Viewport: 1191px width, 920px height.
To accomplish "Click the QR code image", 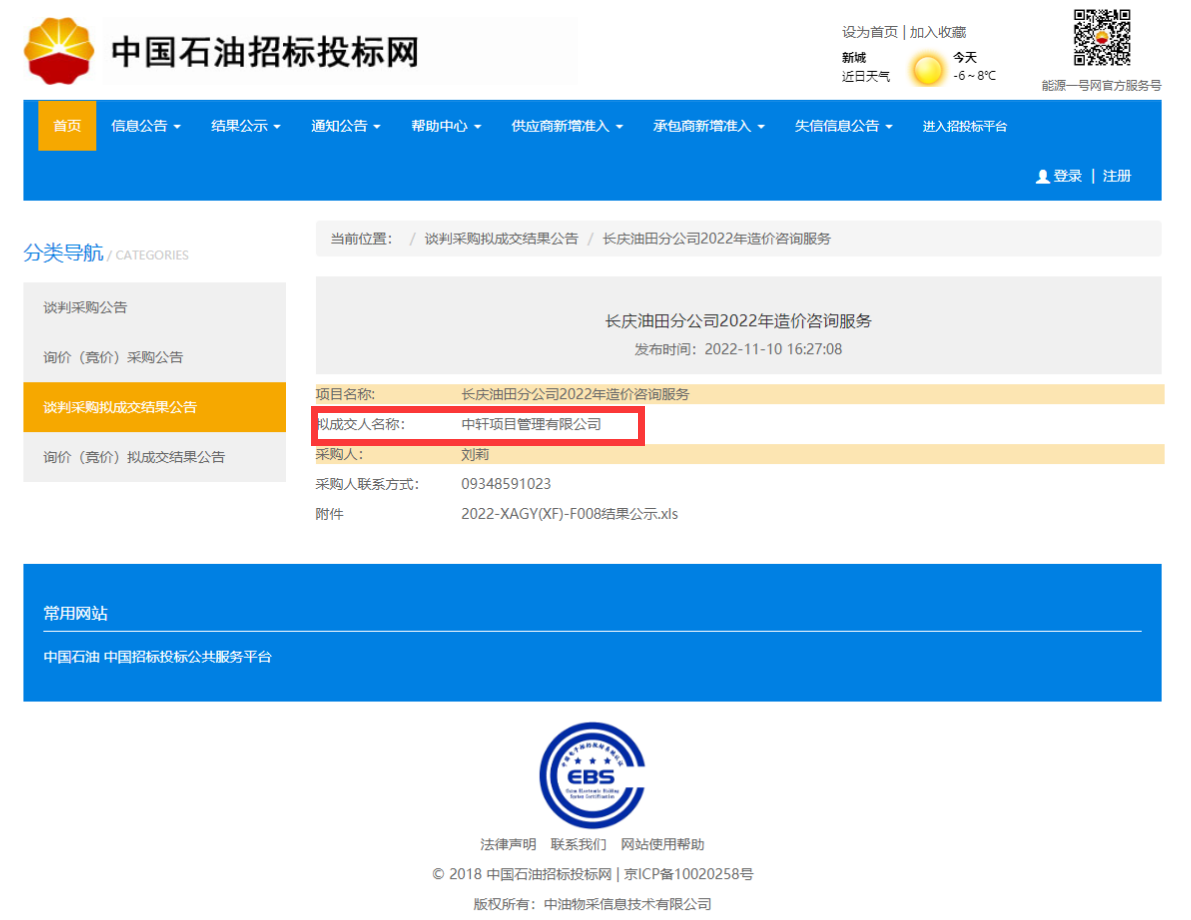I will coord(1101,38).
